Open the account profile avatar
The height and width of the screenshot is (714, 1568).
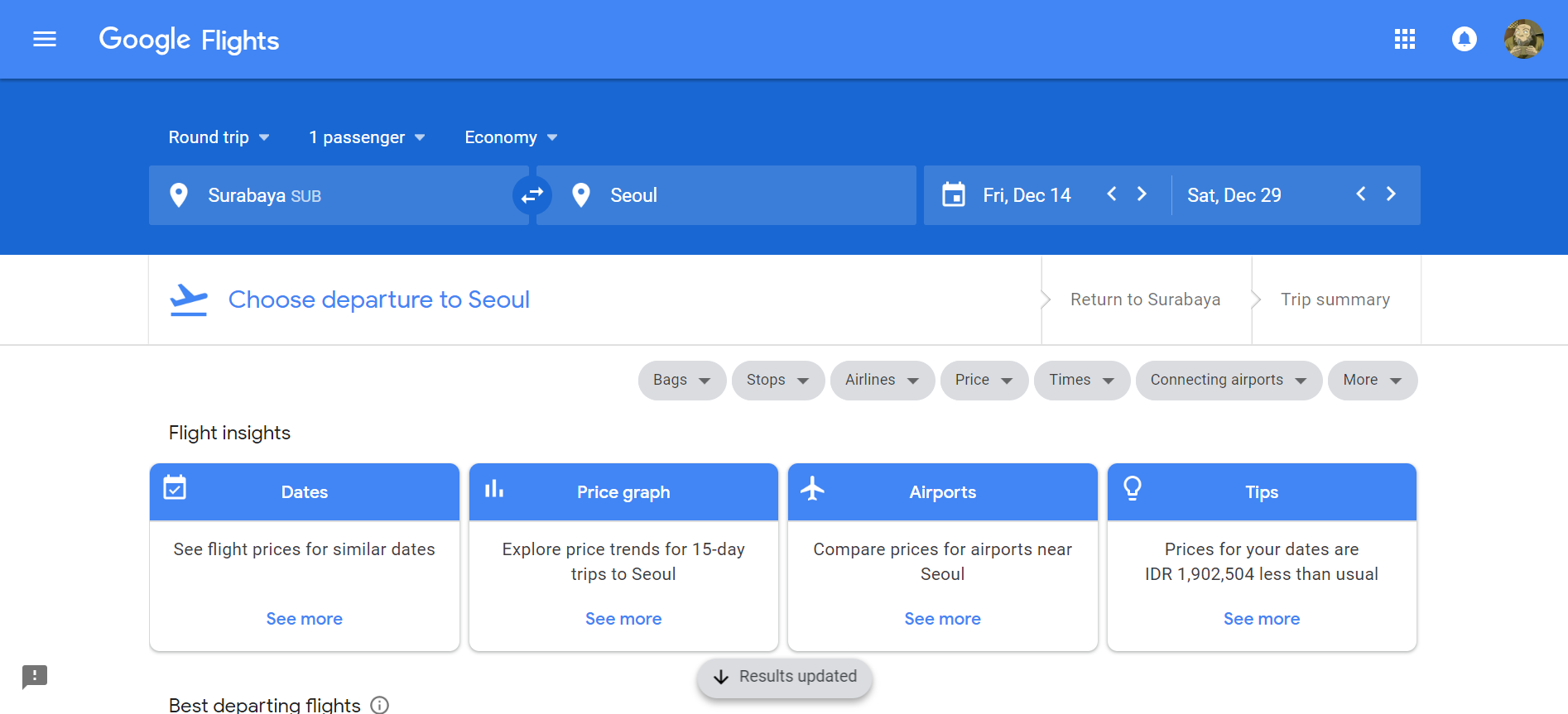coord(1524,39)
